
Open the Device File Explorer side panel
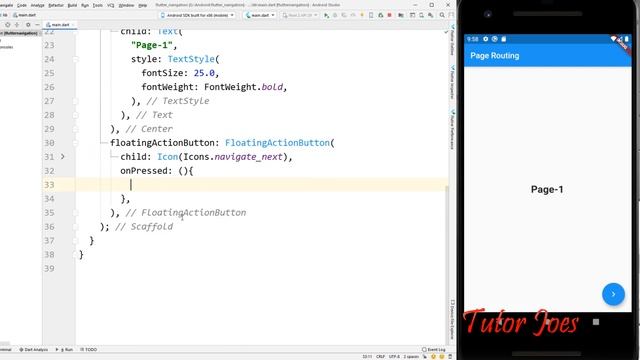point(452,320)
